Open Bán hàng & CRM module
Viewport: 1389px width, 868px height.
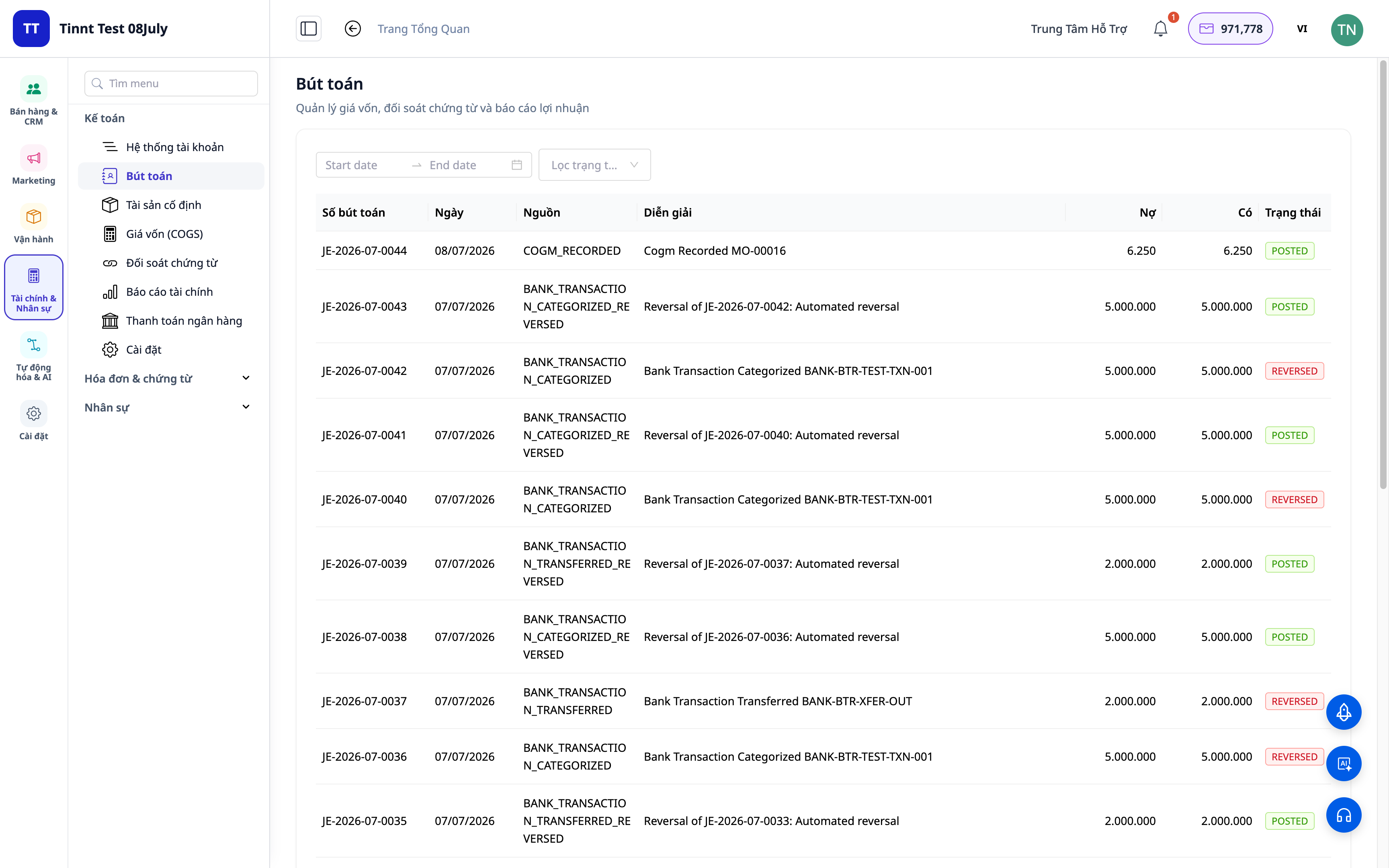click(x=33, y=100)
